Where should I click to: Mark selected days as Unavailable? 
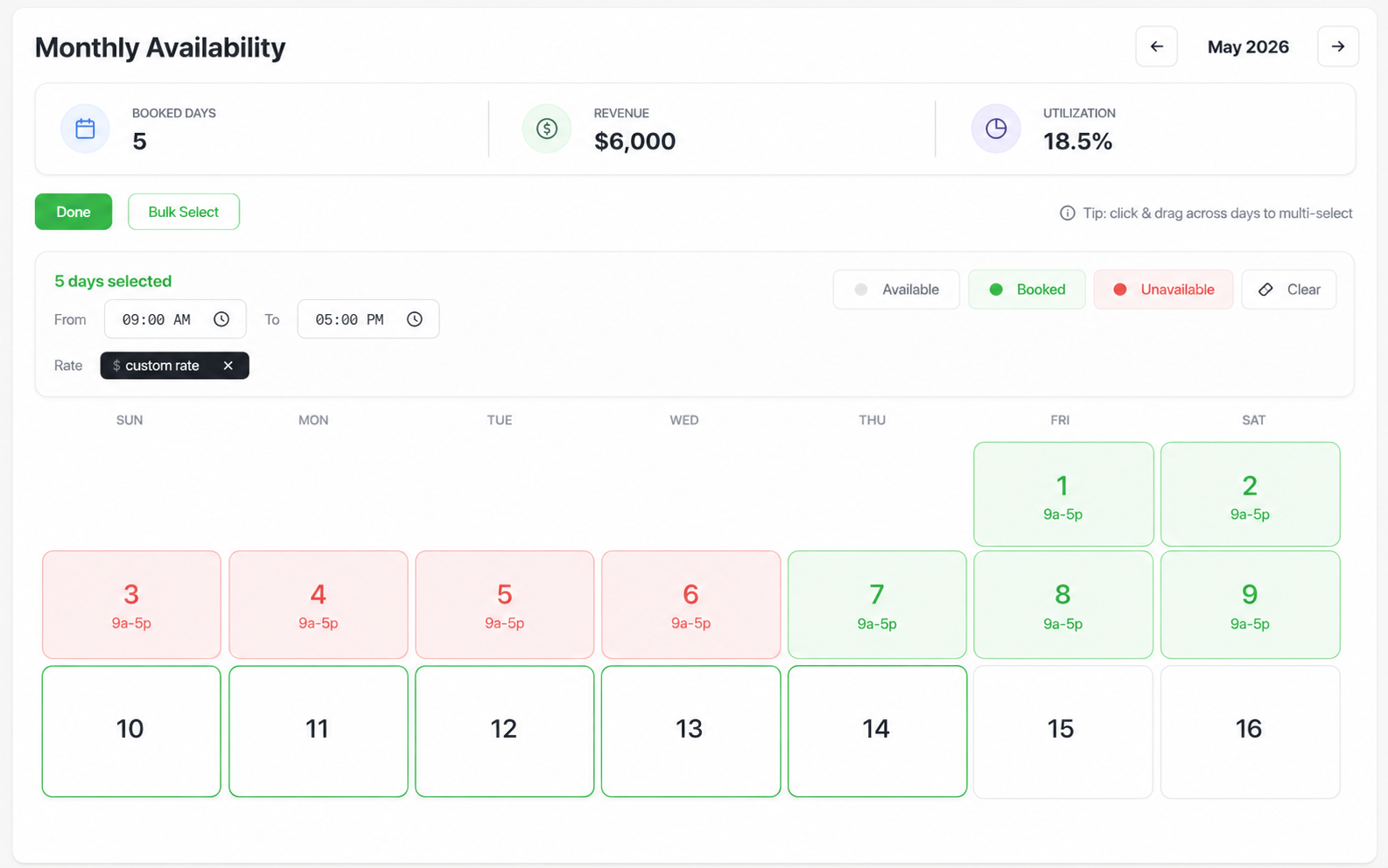[1163, 290]
